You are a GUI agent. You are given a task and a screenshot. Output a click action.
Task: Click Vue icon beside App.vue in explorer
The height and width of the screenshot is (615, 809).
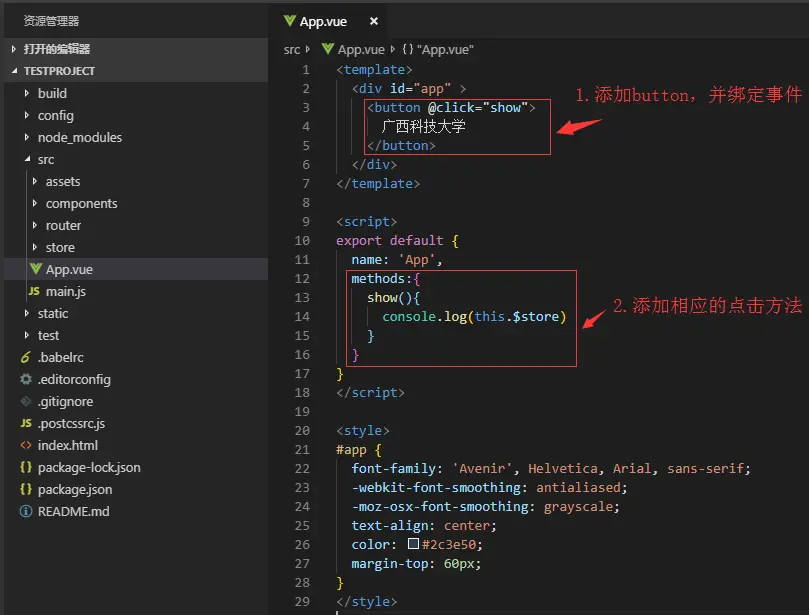(x=36, y=269)
